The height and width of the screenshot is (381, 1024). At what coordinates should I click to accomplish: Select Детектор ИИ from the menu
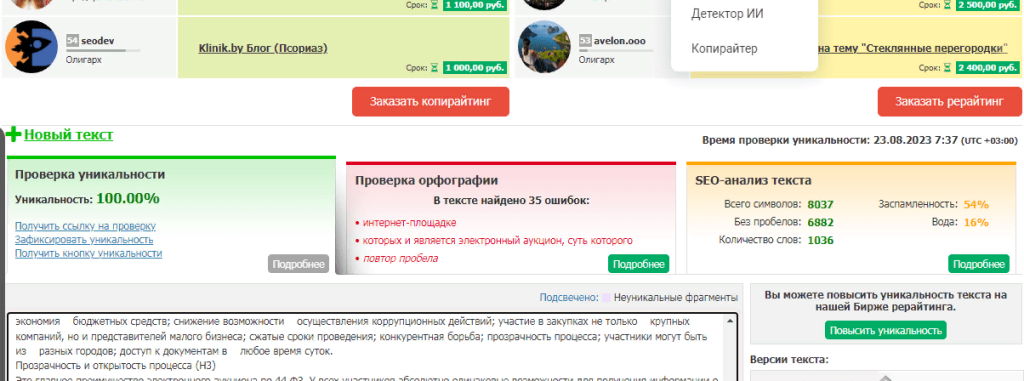click(x=727, y=14)
